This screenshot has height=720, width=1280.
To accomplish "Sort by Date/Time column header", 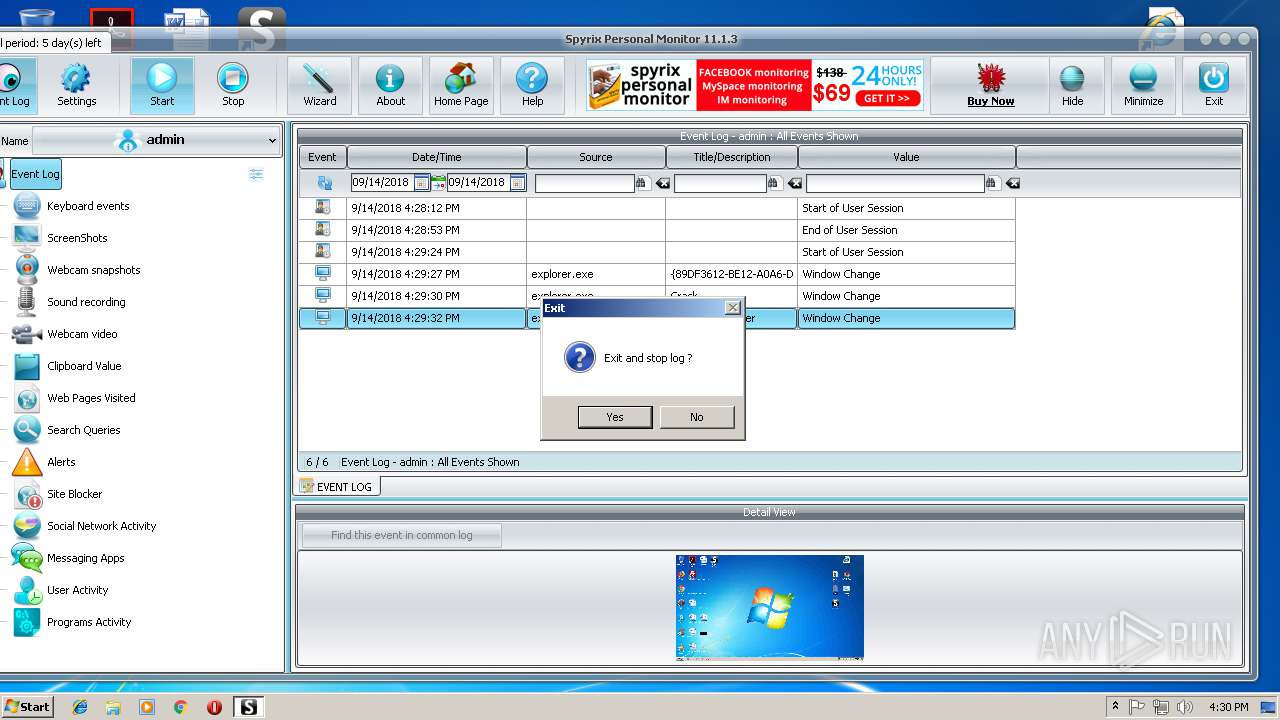I will [x=437, y=157].
